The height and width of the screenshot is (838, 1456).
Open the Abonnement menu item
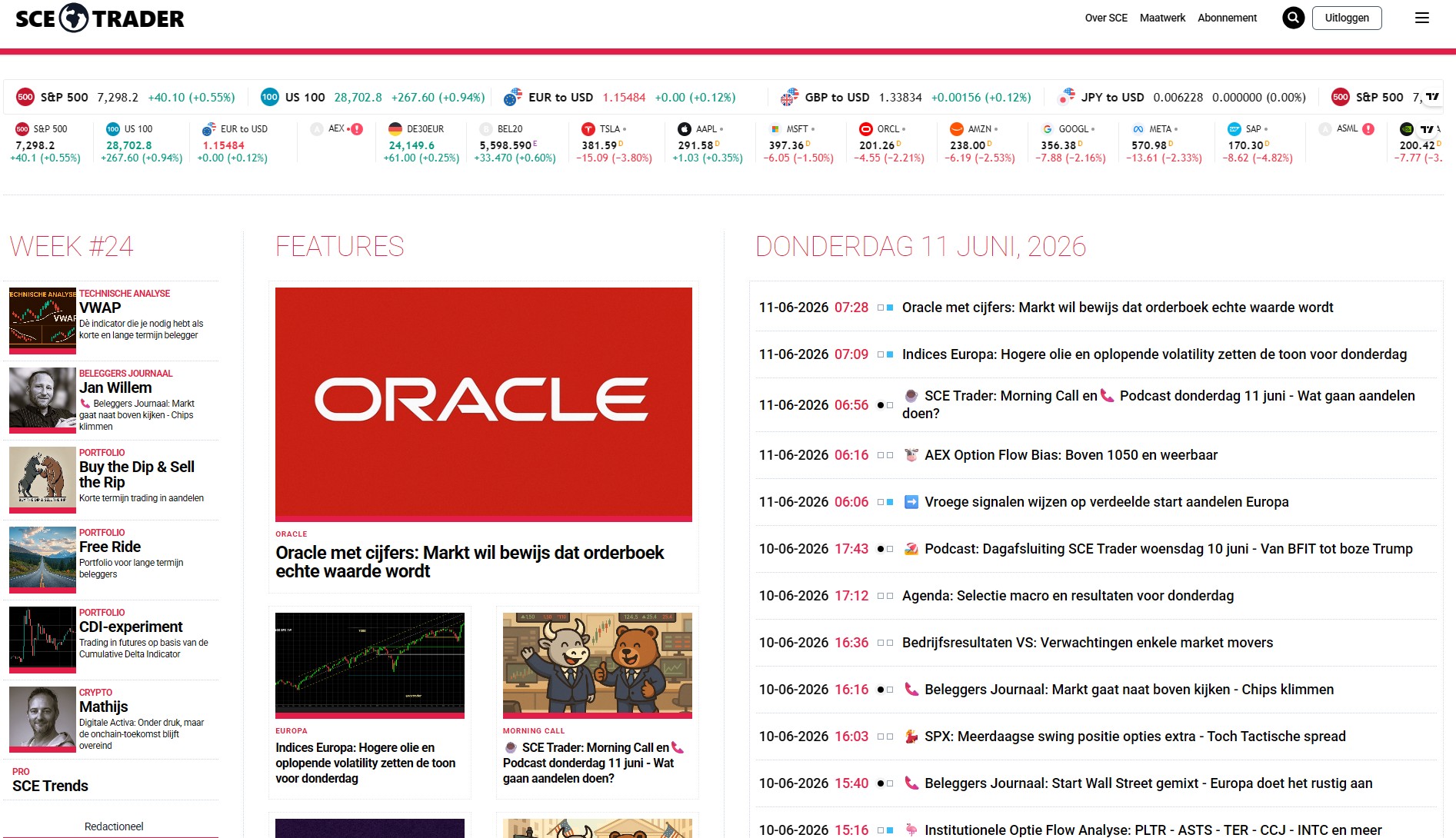(x=1227, y=18)
